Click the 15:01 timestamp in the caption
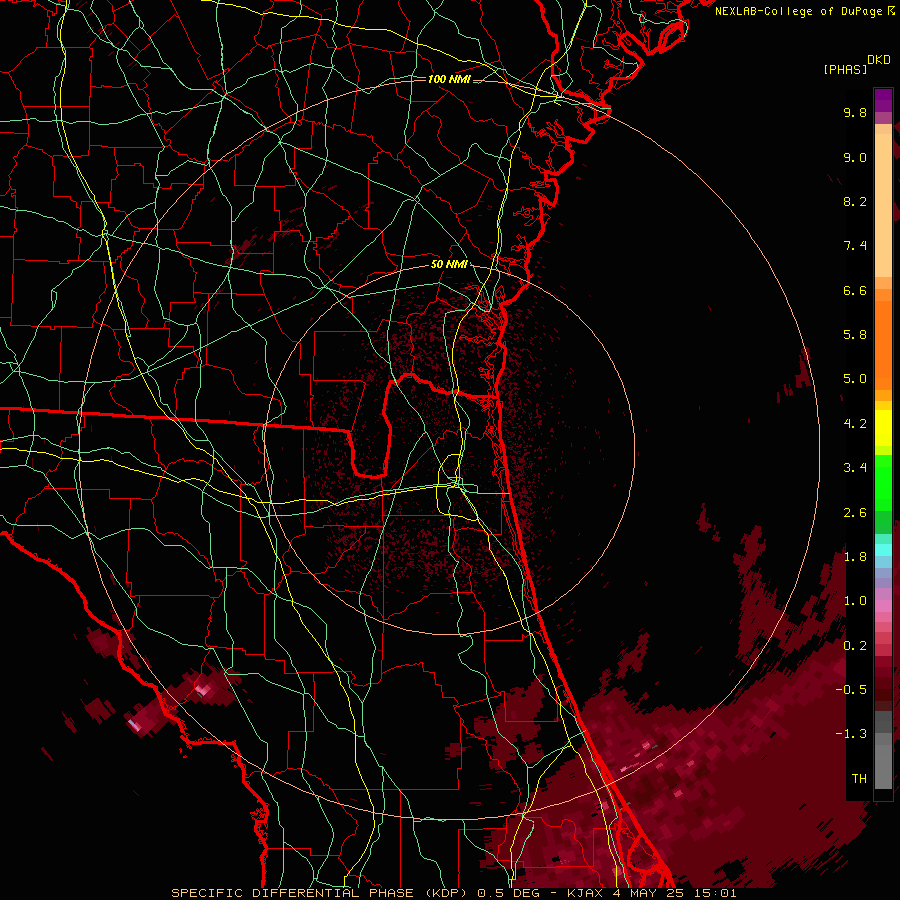This screenshot has width=900, height=900. click(x=716, y=893)
